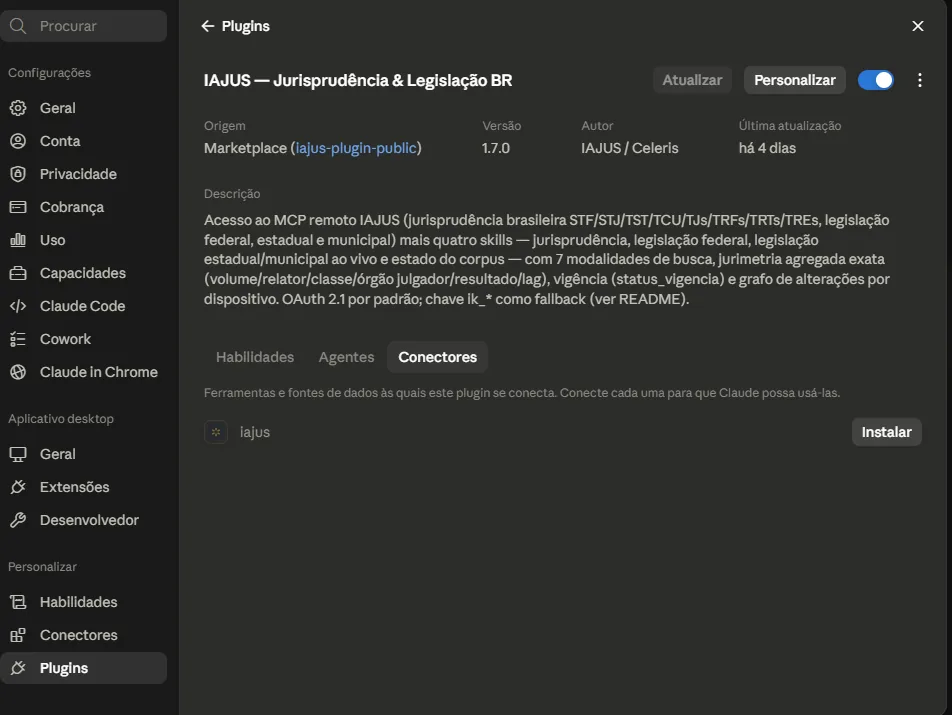Click the Procurar search field
Screen dimensions: 952x715
click(x=84, y=26)
